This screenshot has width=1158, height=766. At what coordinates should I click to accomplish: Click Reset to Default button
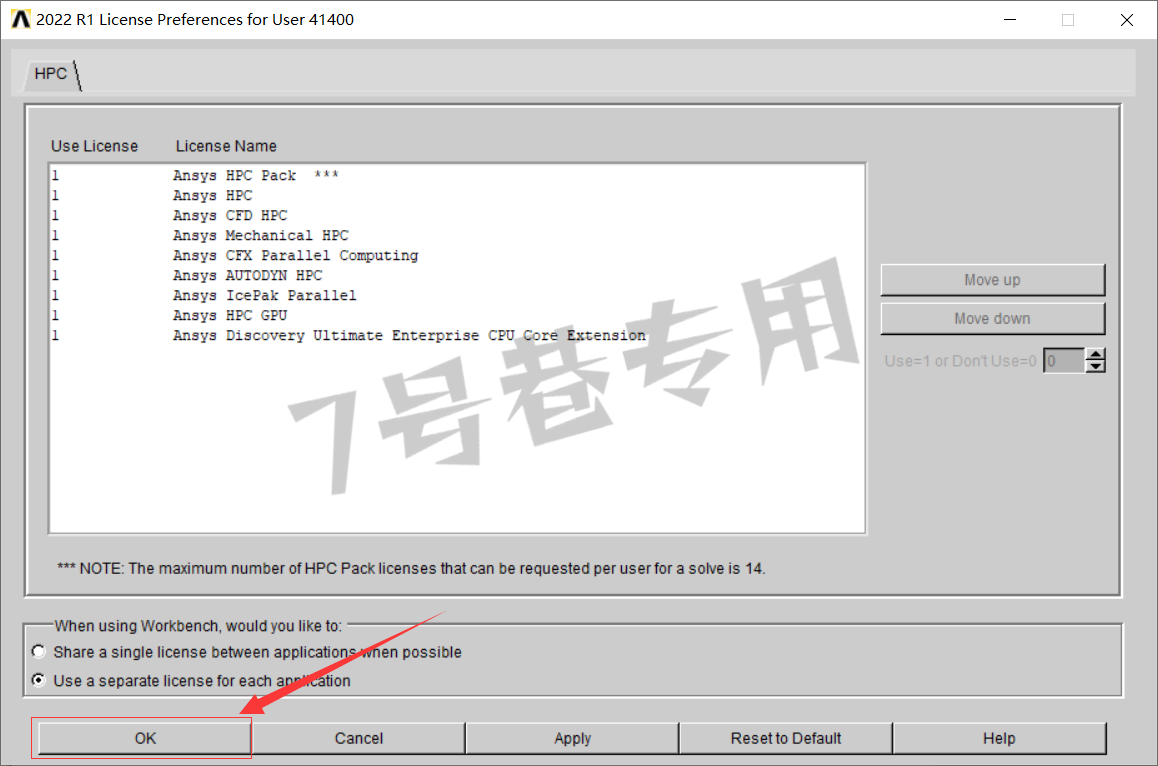click(786, 738)
